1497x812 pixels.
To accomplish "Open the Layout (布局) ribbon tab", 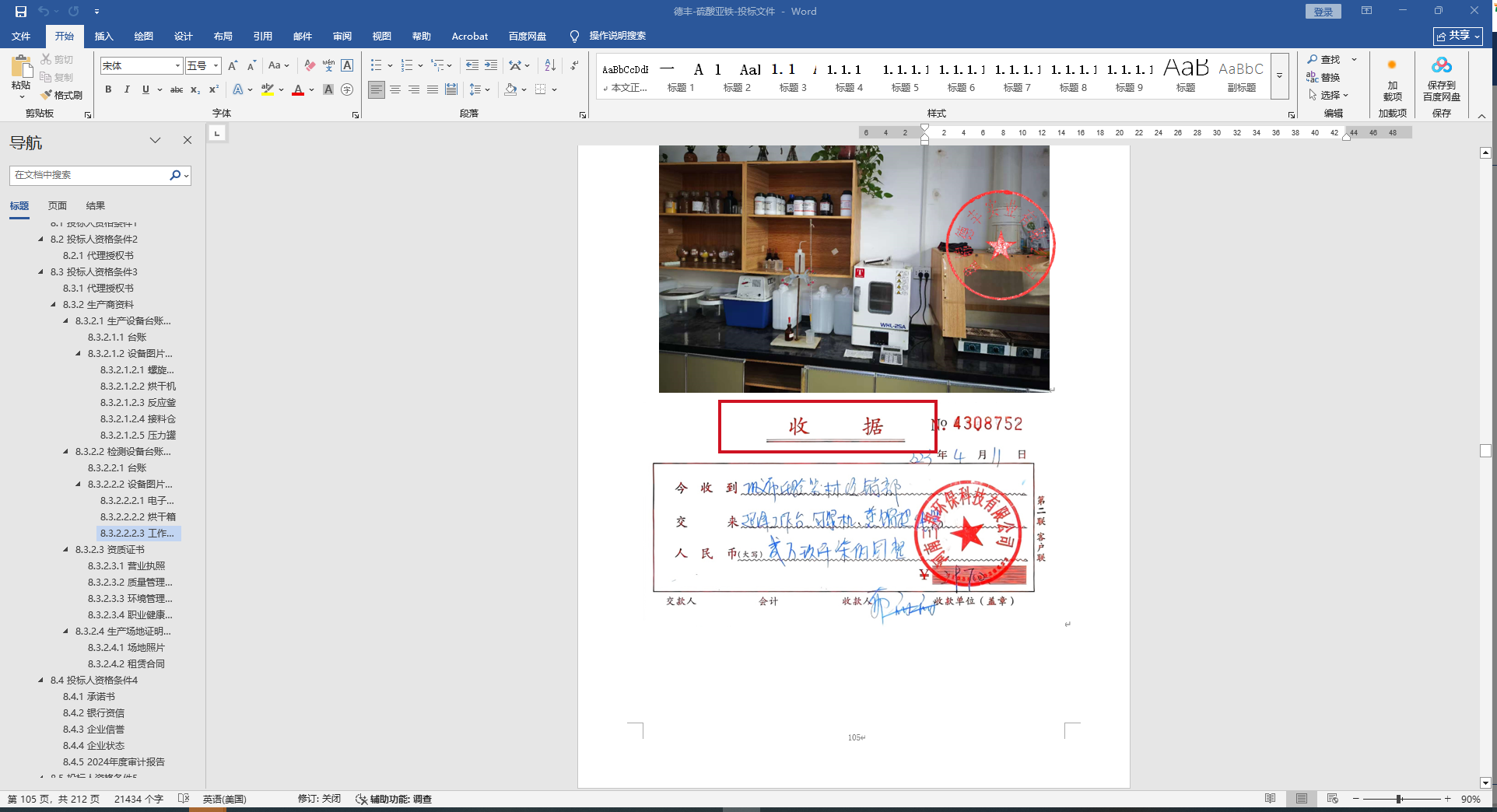I will point(223,37).
